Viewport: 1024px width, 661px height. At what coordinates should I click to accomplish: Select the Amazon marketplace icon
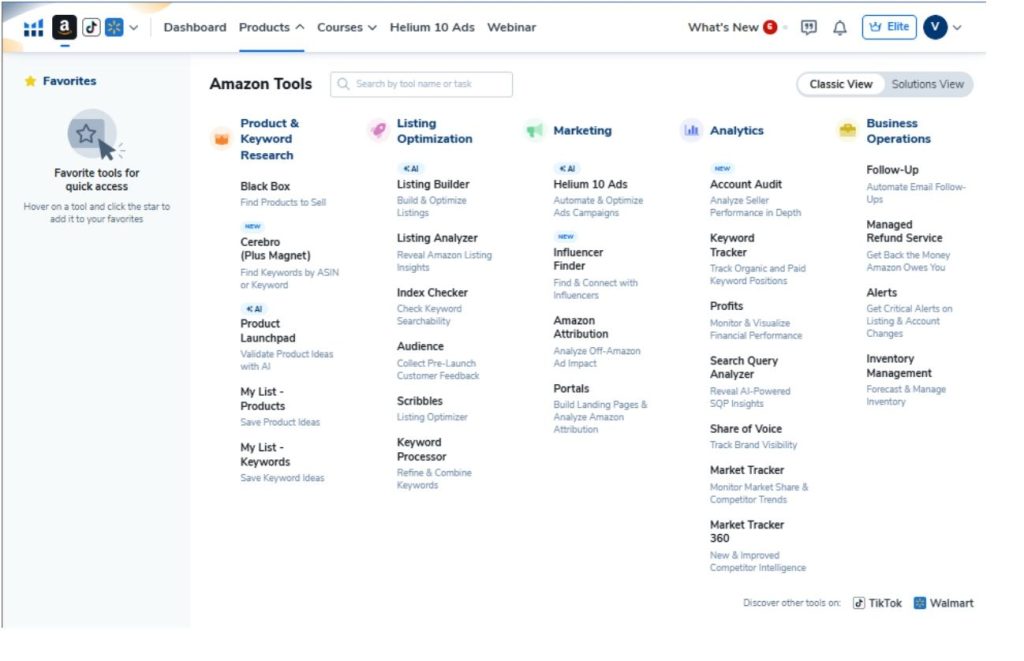[64, 27]
